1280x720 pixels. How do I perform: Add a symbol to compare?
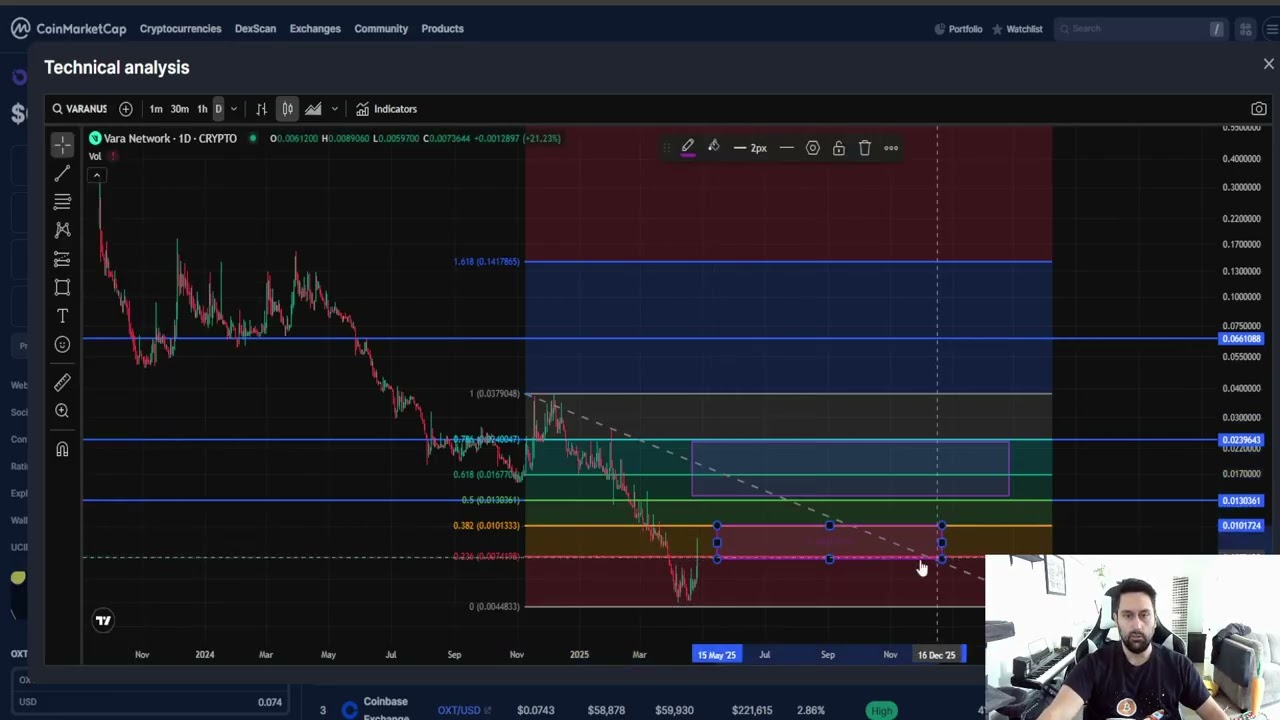pyautogui.click(x=126, y=109)
